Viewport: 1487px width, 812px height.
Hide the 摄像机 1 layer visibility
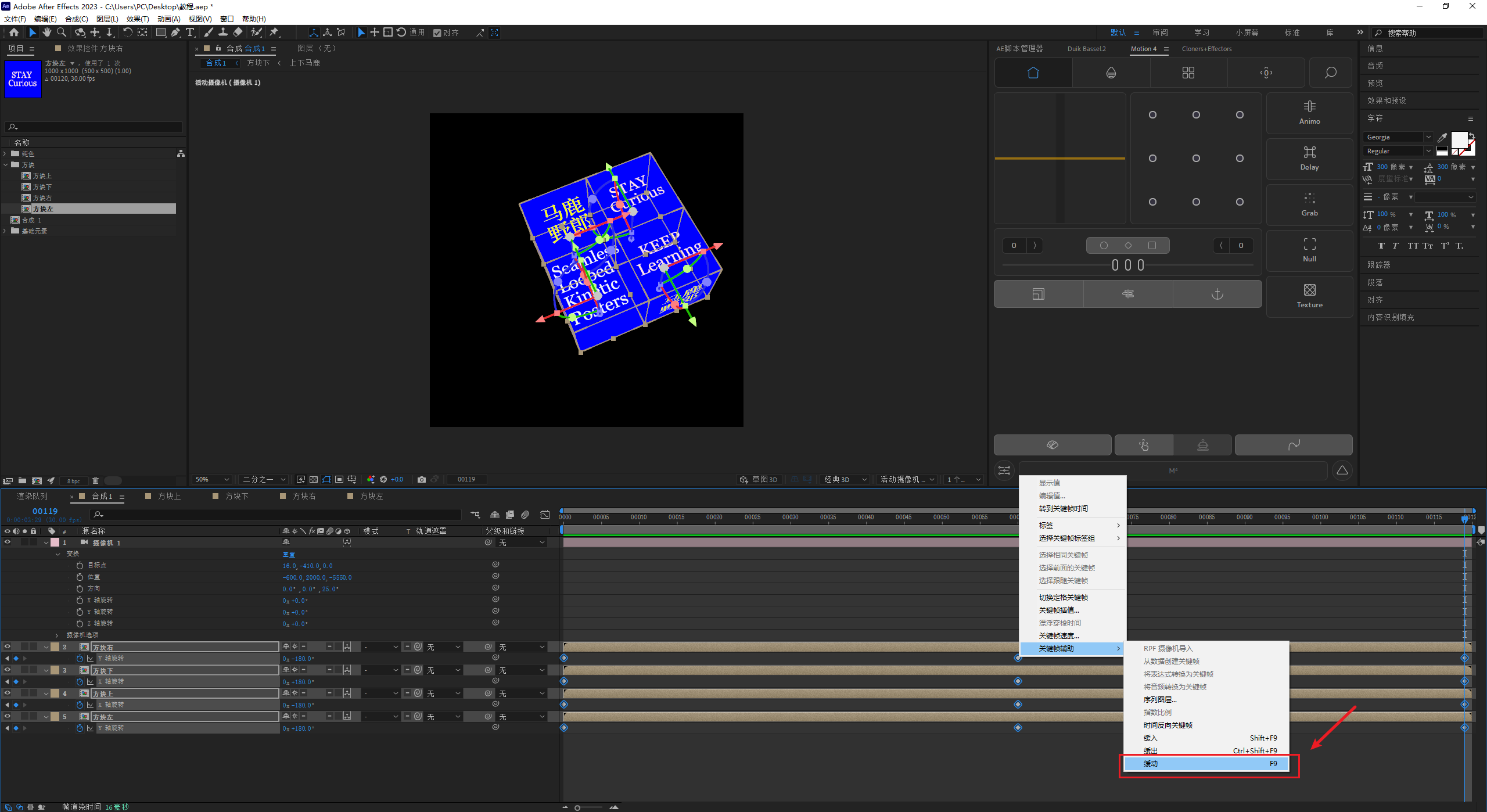(8, 542)
